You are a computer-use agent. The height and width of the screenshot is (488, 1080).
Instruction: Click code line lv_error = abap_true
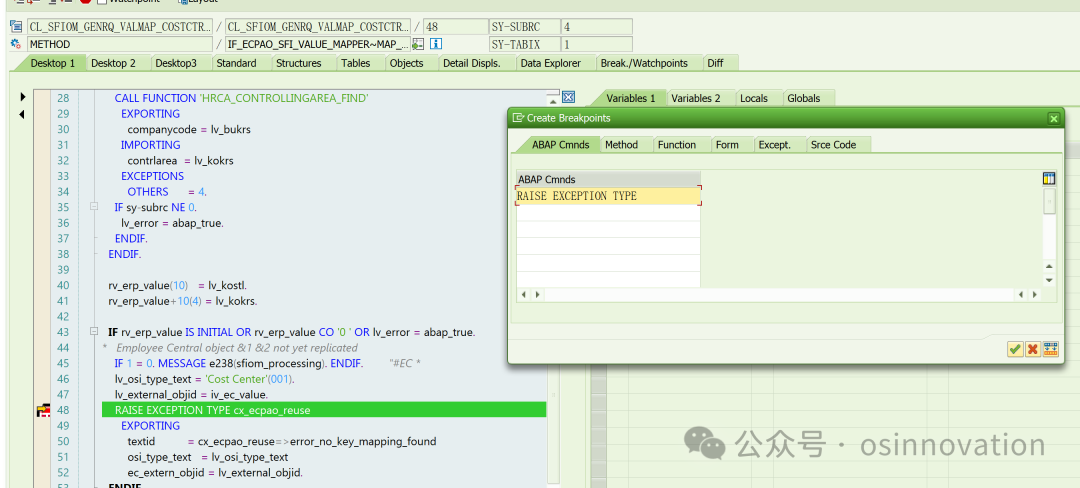pyautogui.click(x=172, y=223)
